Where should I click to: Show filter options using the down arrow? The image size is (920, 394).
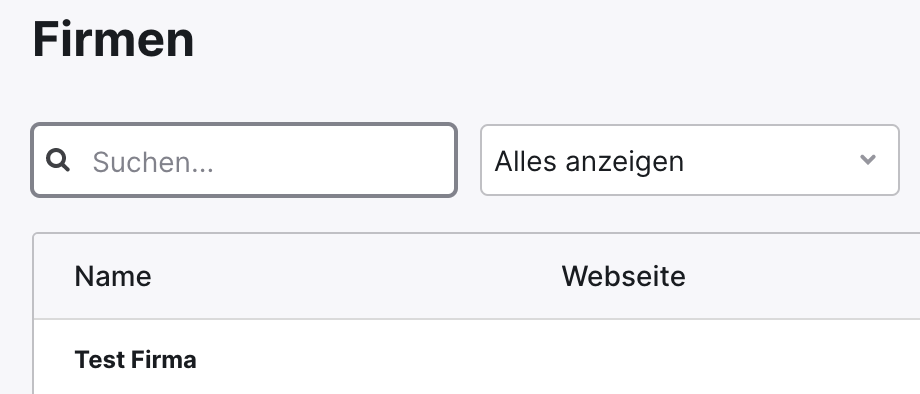867,159
